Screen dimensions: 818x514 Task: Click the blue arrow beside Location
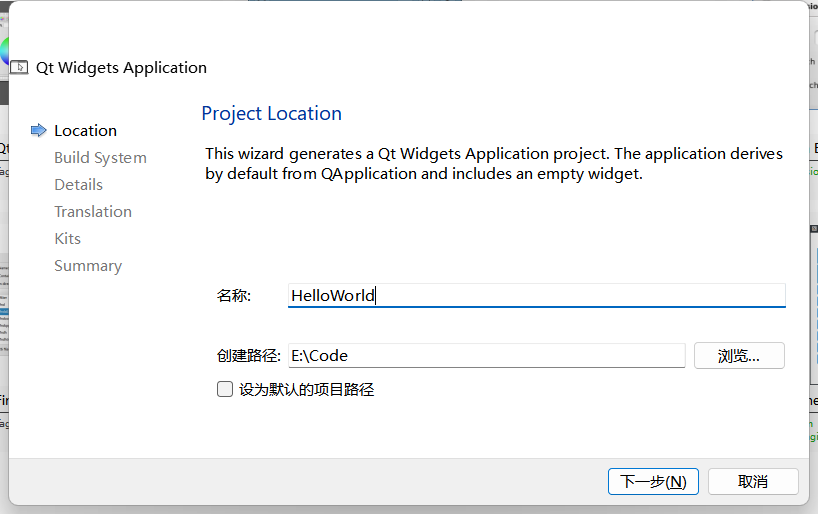[39, 130]
